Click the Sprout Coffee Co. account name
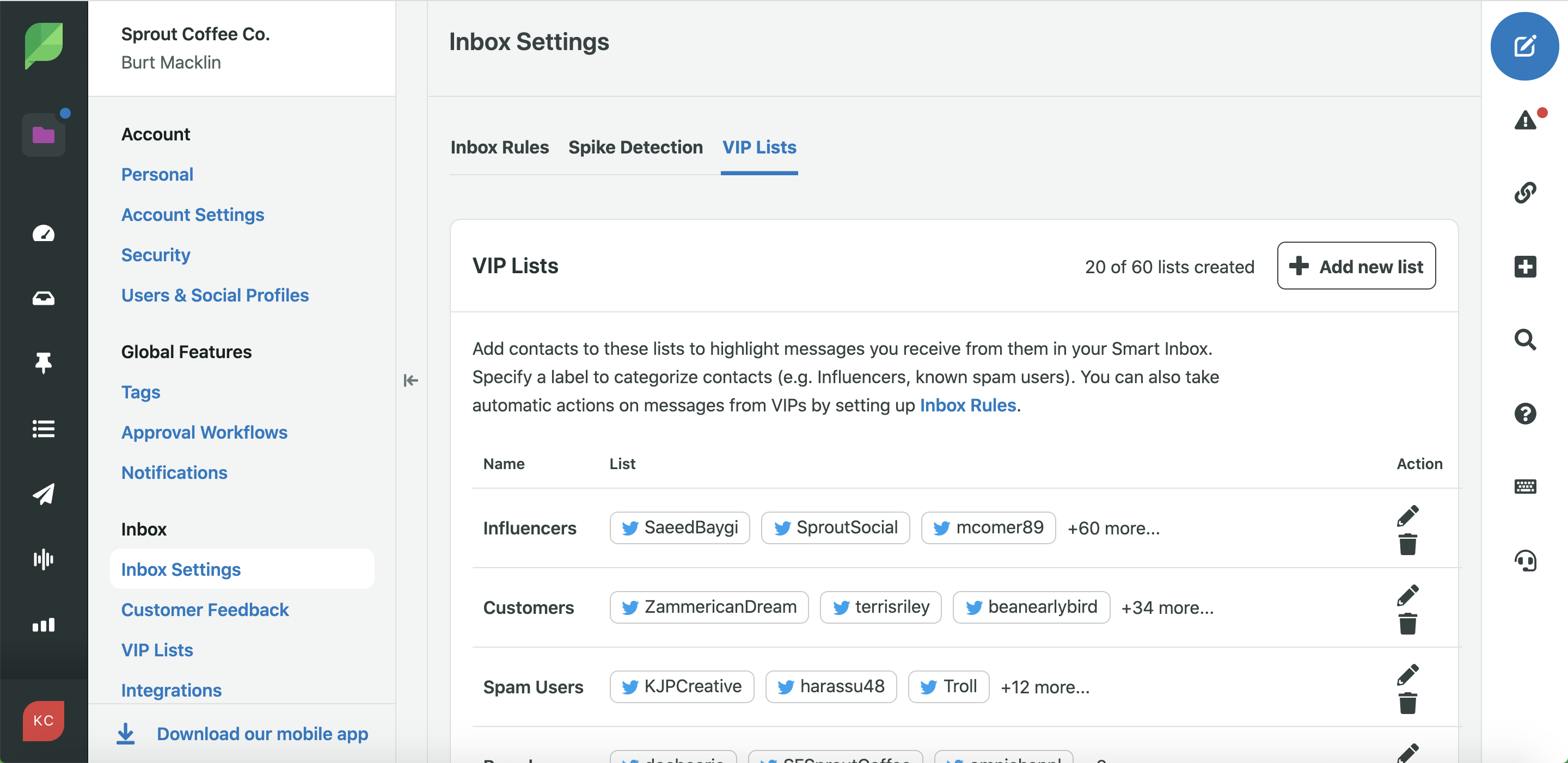Image resolution: width=1568 pixels, height=763 pixels. pyautogui.click(x=195, y=35)
